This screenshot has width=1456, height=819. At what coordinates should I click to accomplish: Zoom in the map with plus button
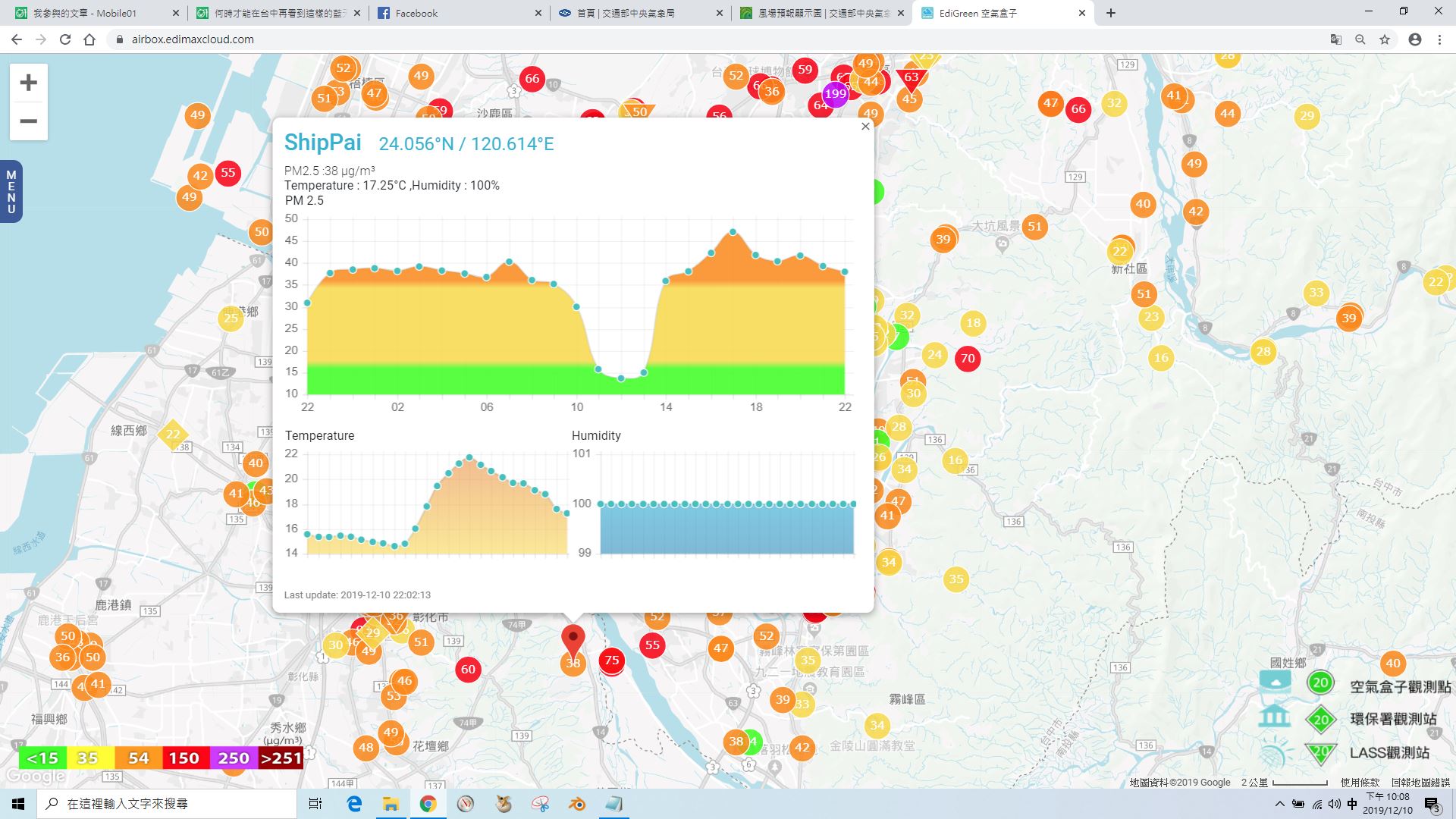pos(29,83)
